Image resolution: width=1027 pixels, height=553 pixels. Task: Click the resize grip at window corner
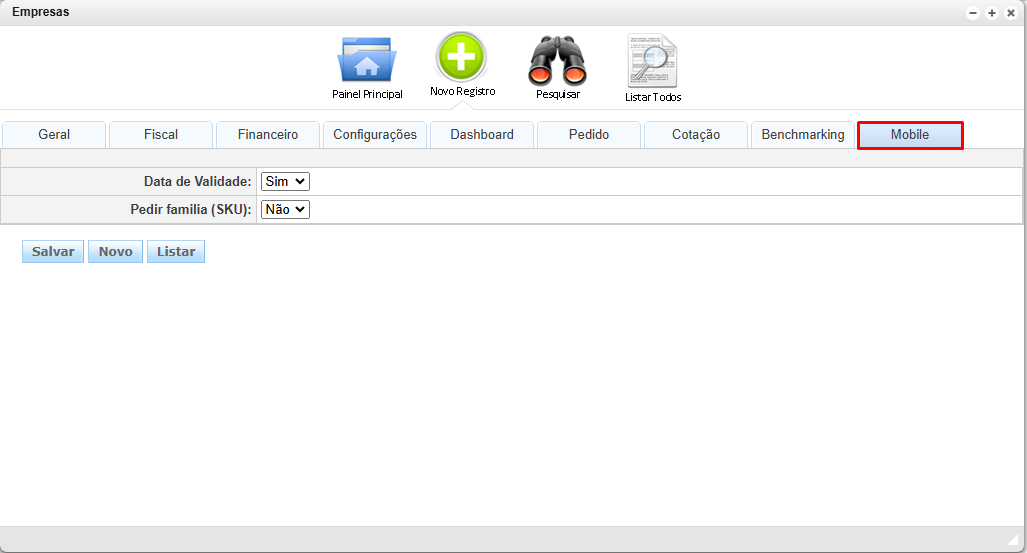pos(1013,540)
